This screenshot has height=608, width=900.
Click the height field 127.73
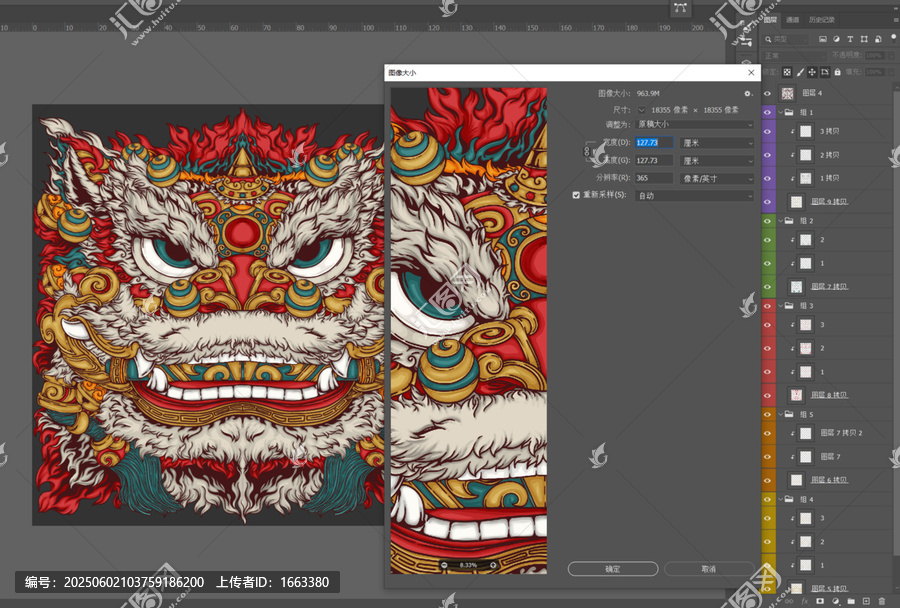pos(654,161)
